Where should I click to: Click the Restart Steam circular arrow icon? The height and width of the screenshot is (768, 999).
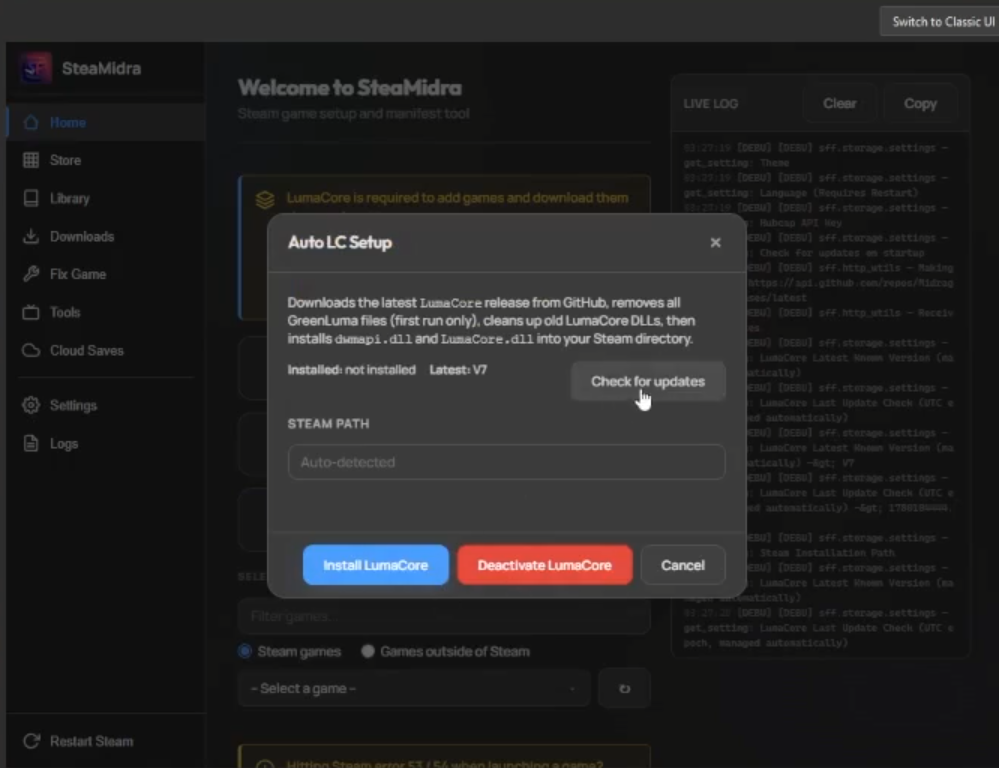pos(31,741)
